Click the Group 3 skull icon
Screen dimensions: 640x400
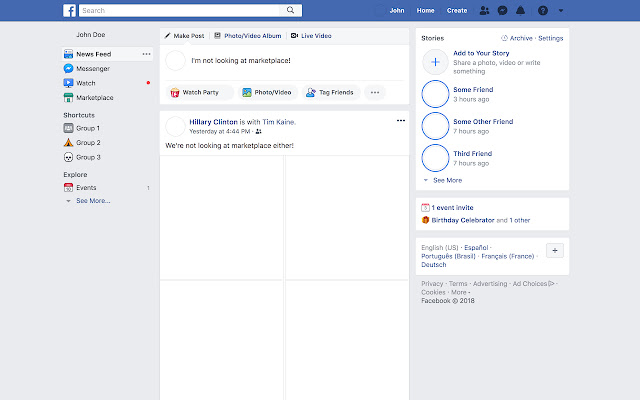68,157
